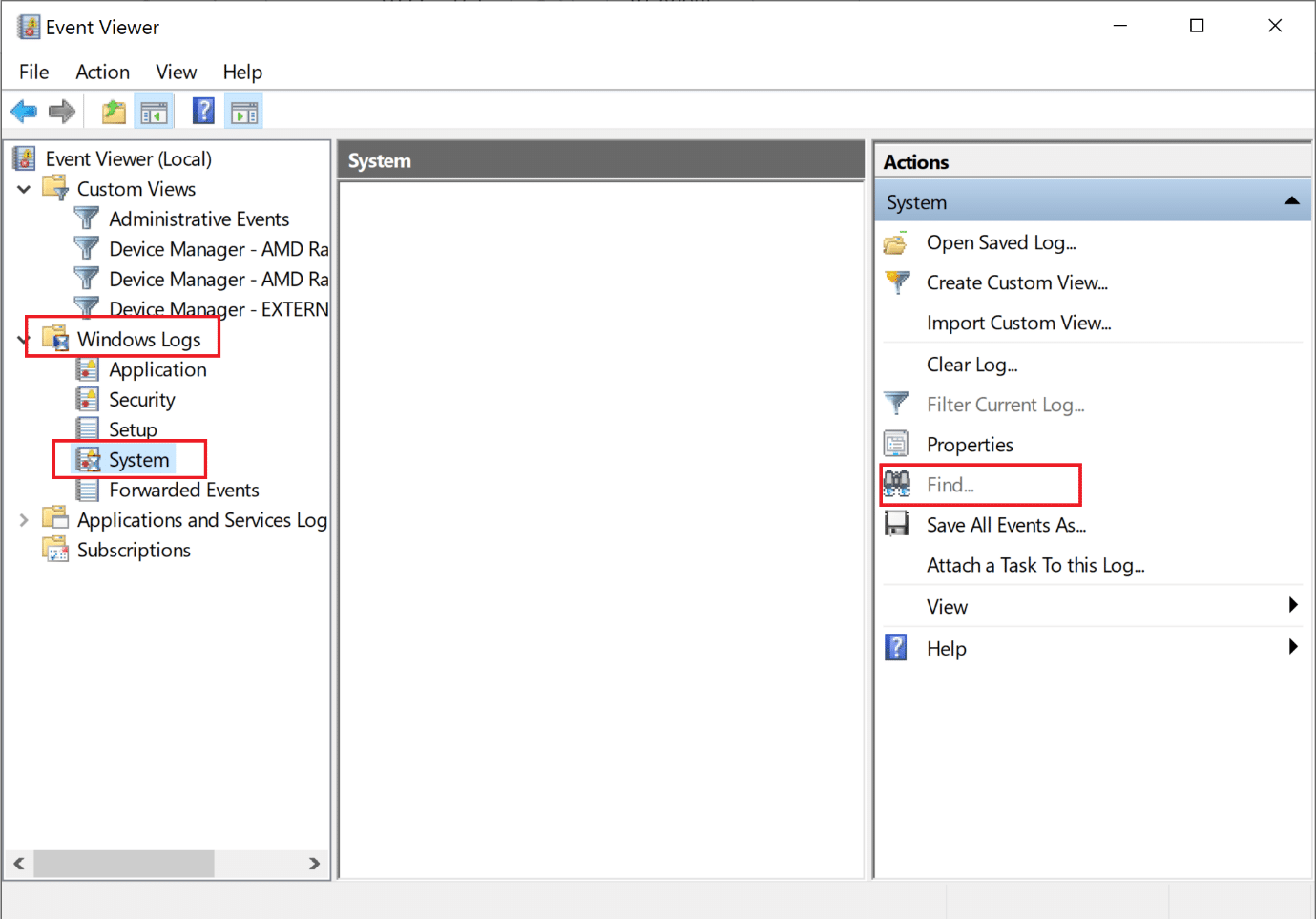Click the blue Back arrow toolbar icon
The image size is (1316, 919).
tap(24, 112)
